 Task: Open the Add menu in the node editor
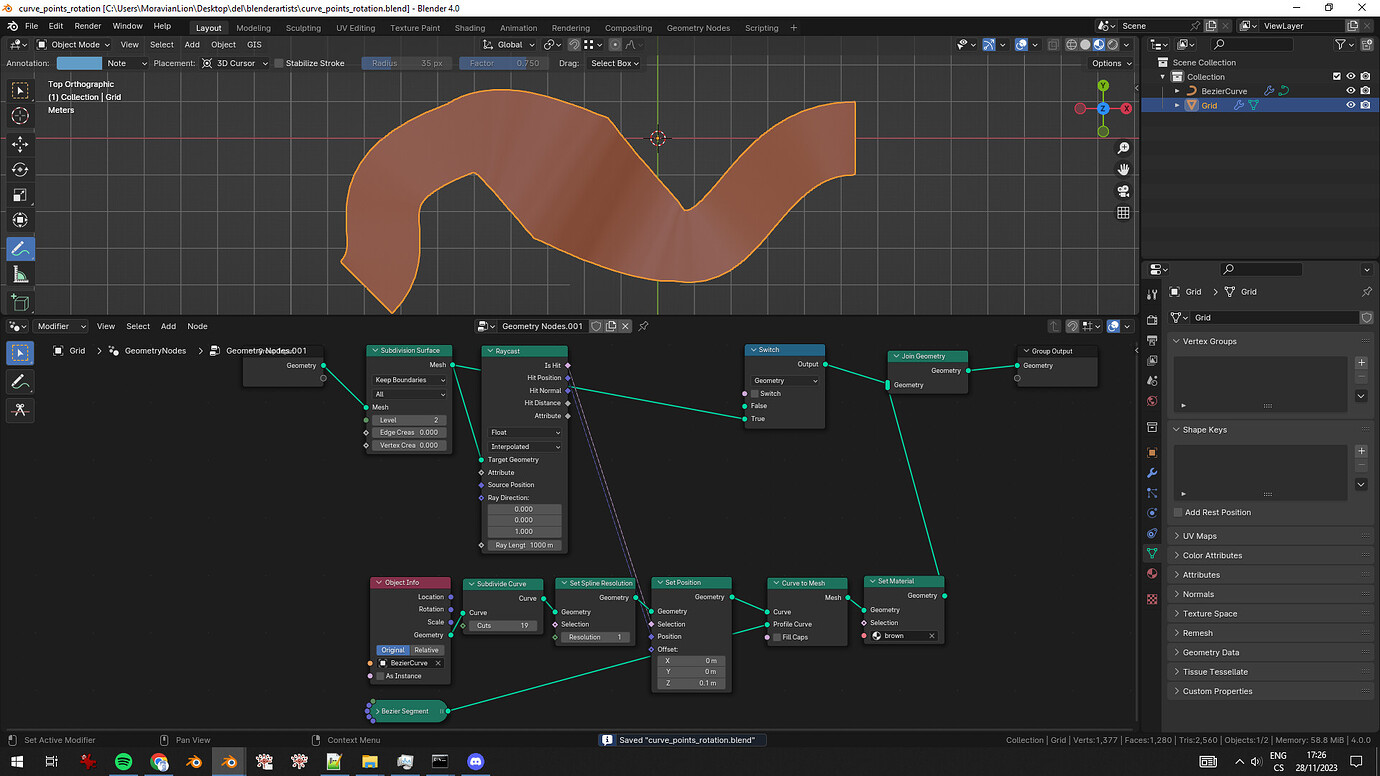click(168, 326)
